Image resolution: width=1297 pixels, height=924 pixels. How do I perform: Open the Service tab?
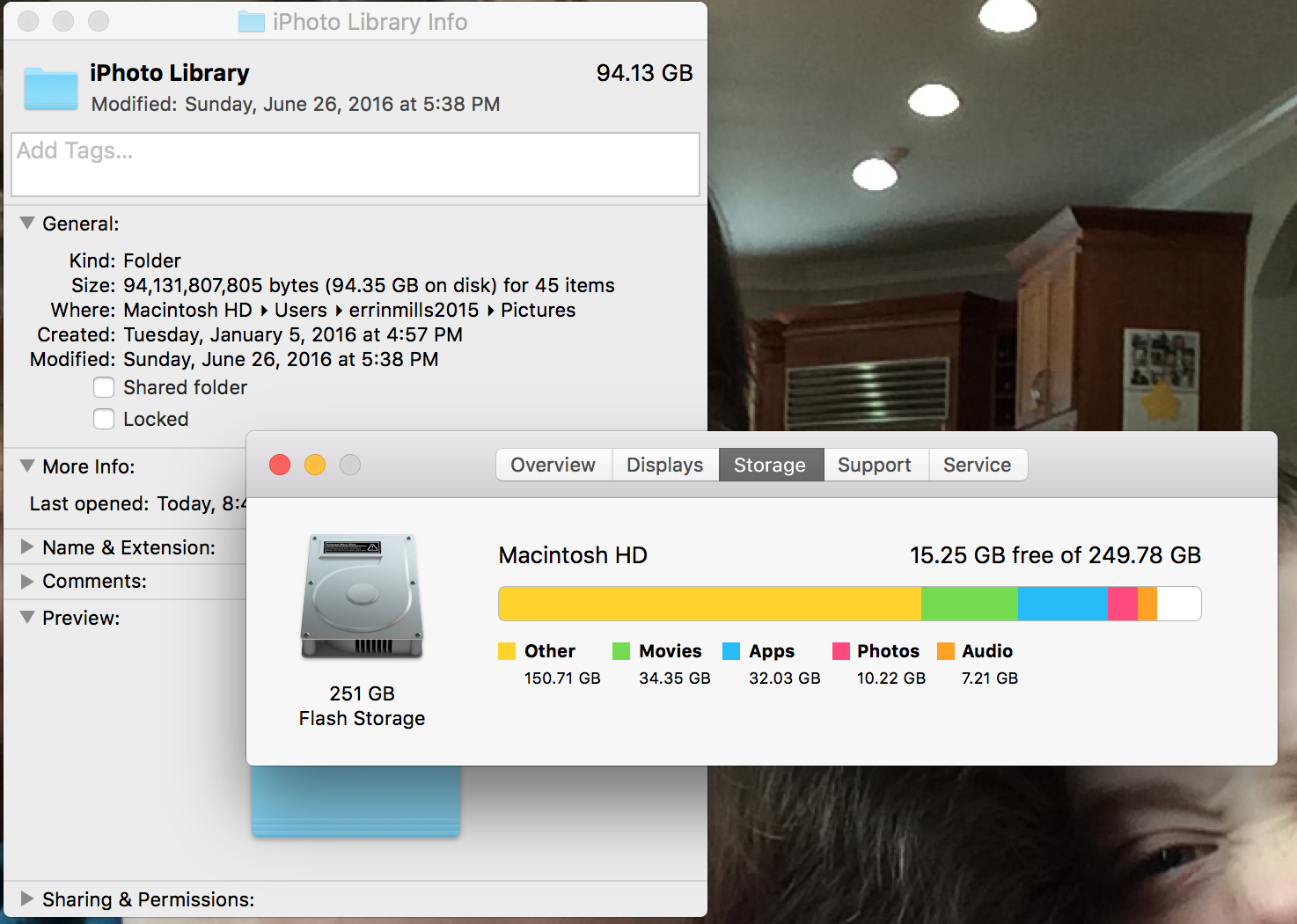click(978, 465)
